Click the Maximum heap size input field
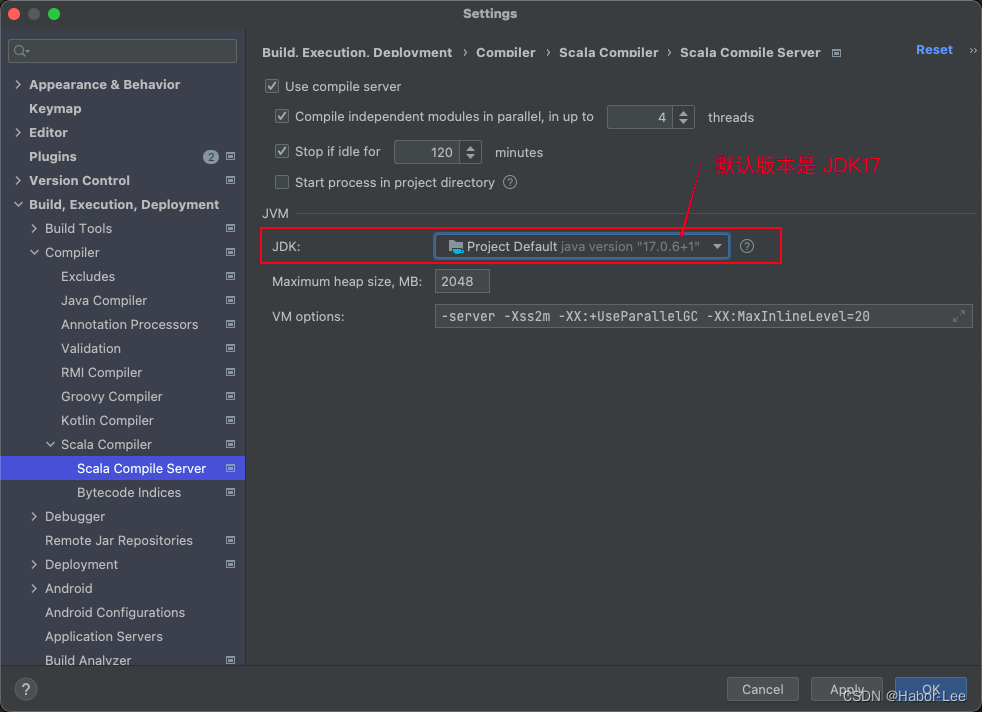Viewport: 982px width, 712px height. tap(461, 281)
